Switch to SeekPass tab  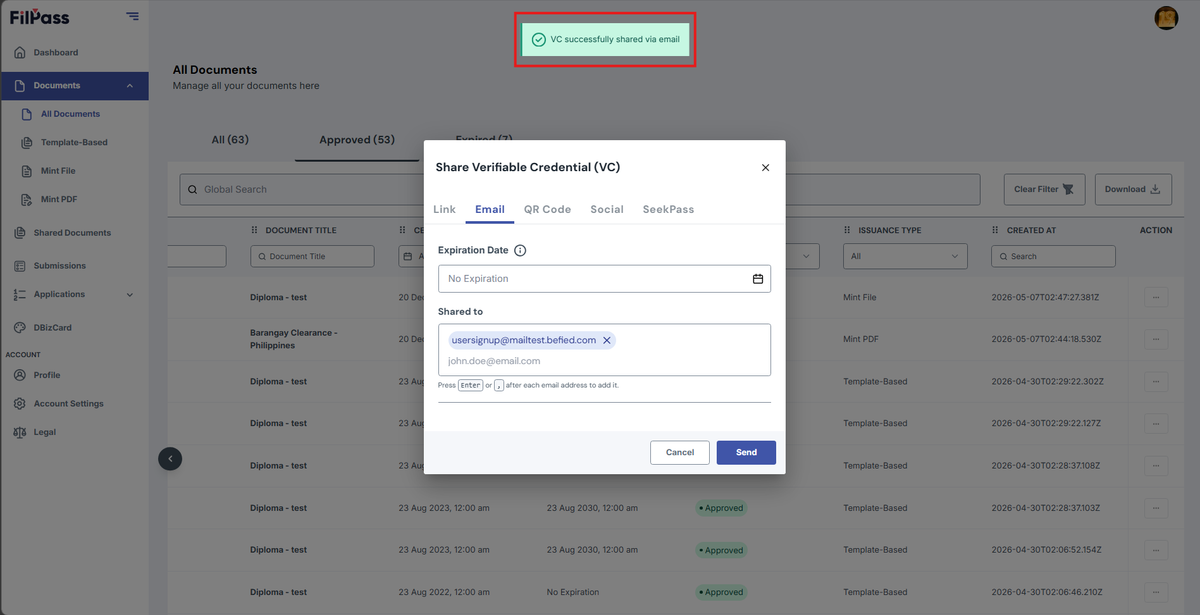(668, 209)
